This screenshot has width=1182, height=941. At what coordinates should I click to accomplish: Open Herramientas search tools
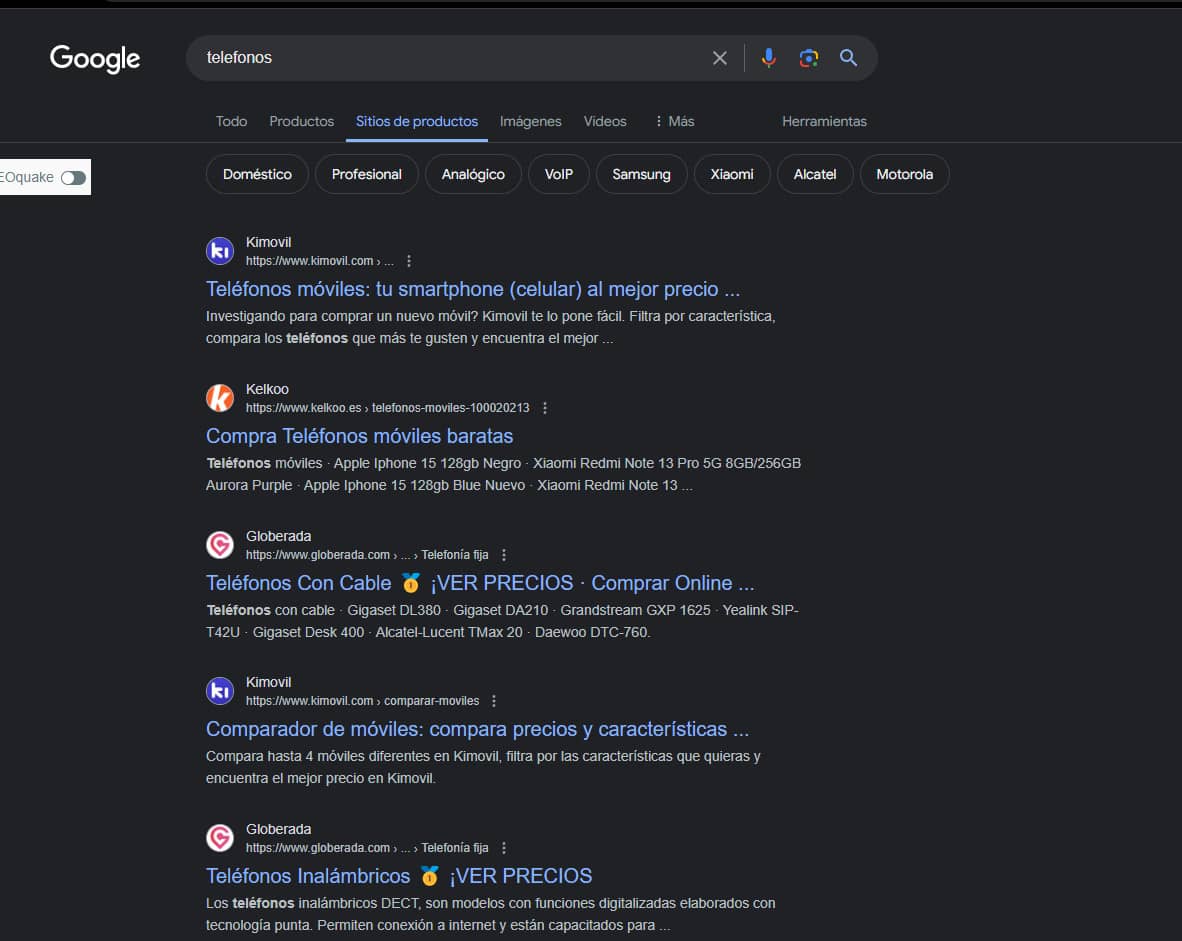click(824, 121)
